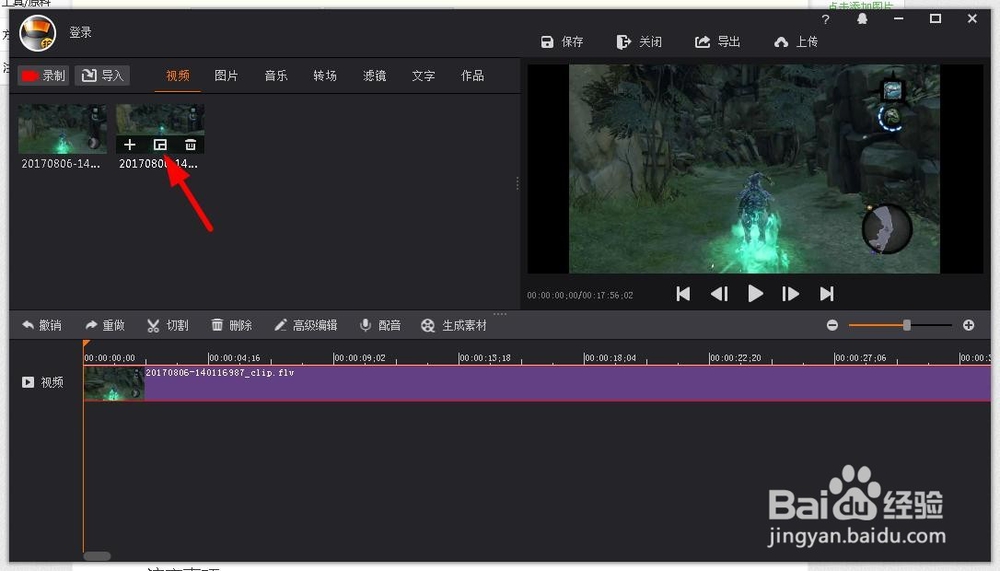
Task: Click the 视频 track label icon
Action: (x=28, y=382)
